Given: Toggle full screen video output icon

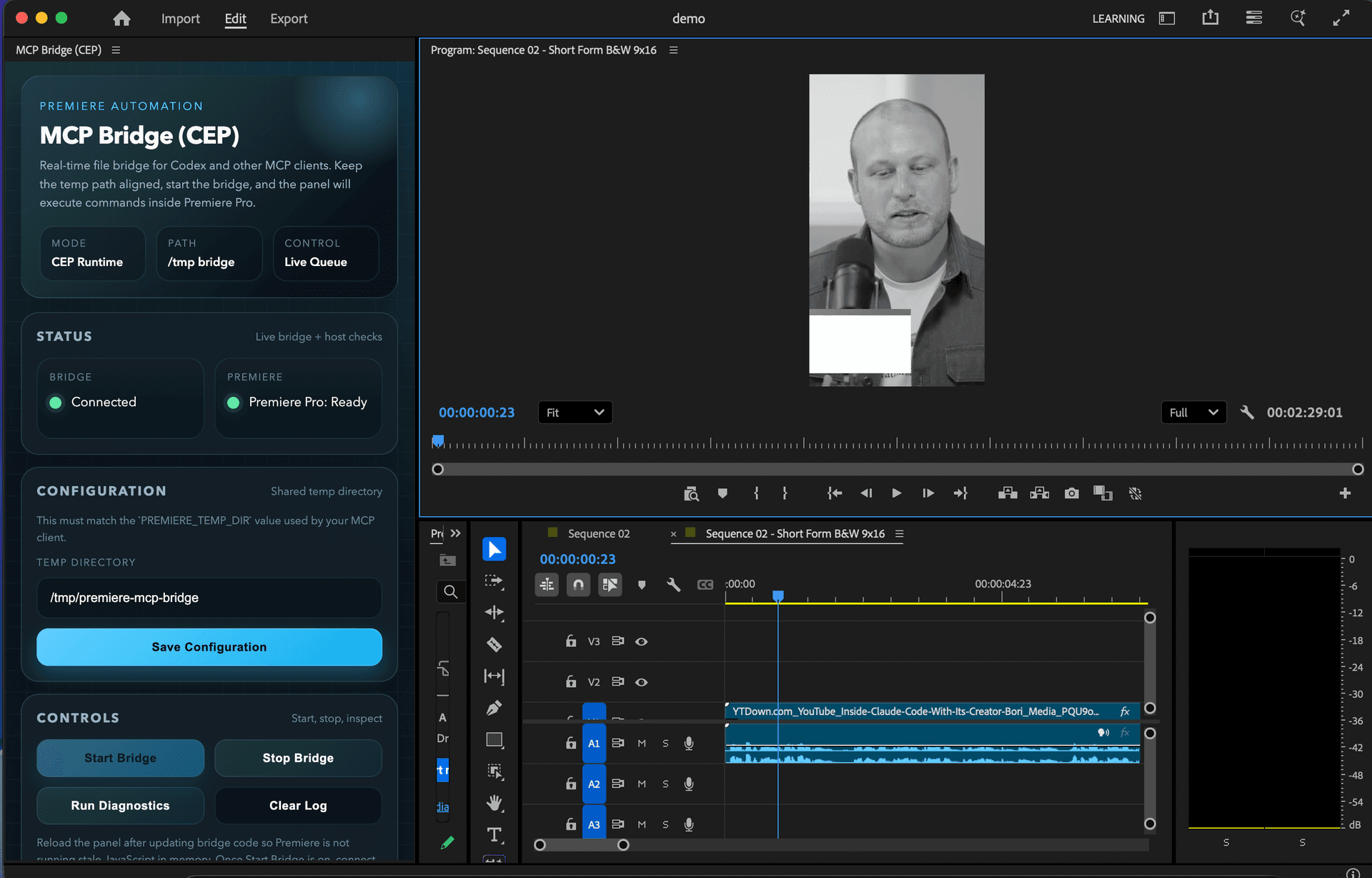Looking at the screenshot, I should [1341, 18].
